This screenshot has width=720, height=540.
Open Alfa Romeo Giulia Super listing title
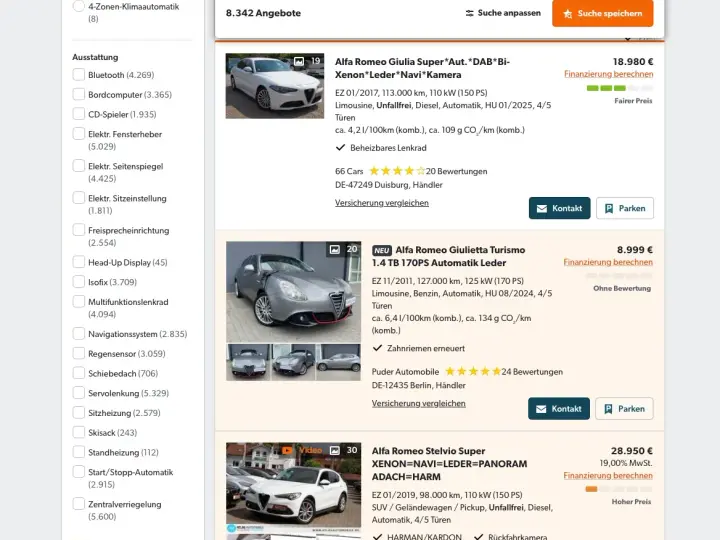[422, 68]
